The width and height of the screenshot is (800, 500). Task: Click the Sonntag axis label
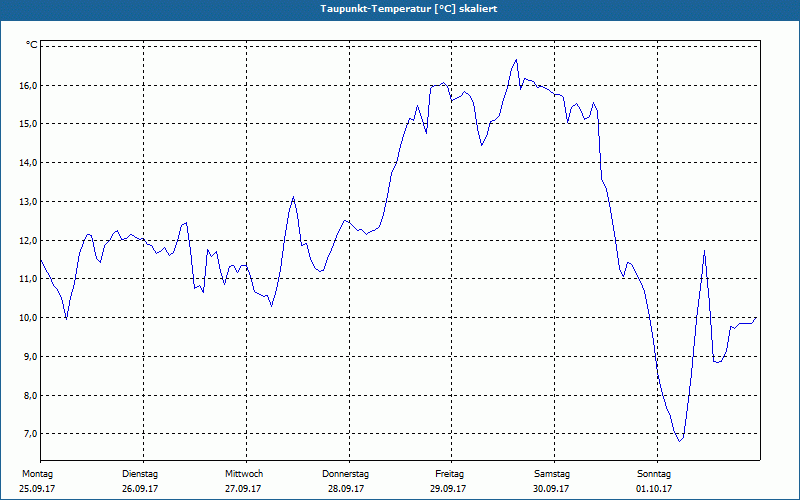[x=654, y=474]
